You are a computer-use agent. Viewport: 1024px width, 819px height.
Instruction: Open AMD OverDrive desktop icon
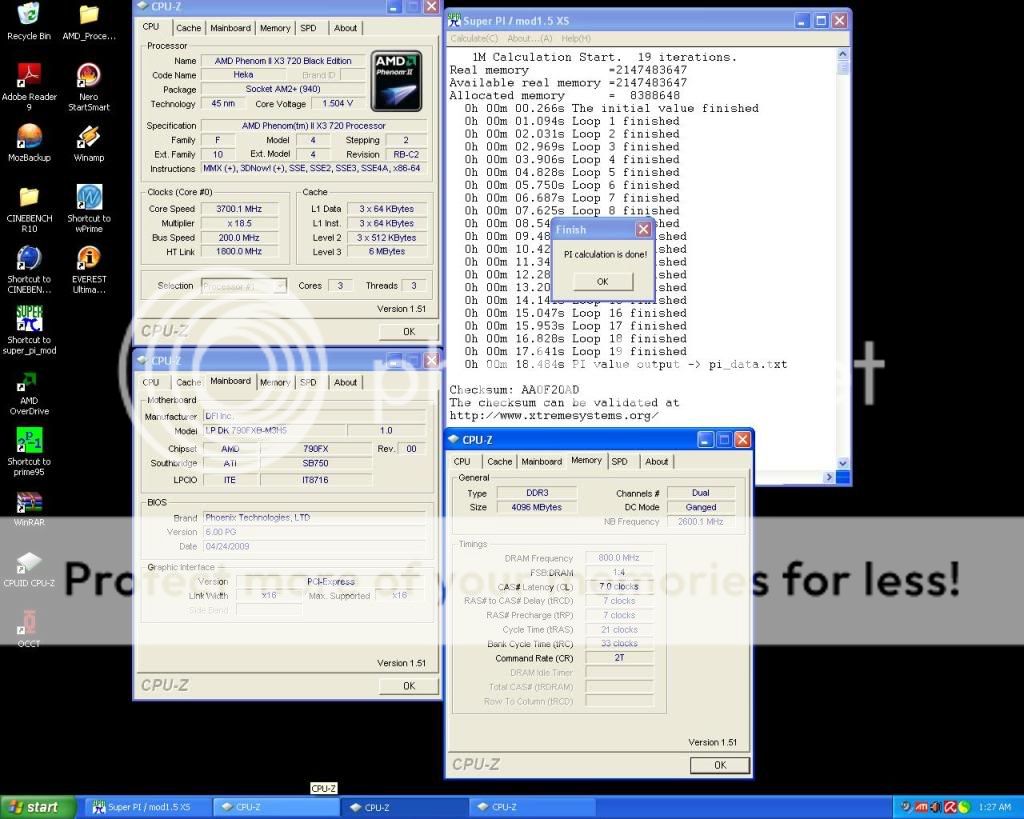coord(29,393)
